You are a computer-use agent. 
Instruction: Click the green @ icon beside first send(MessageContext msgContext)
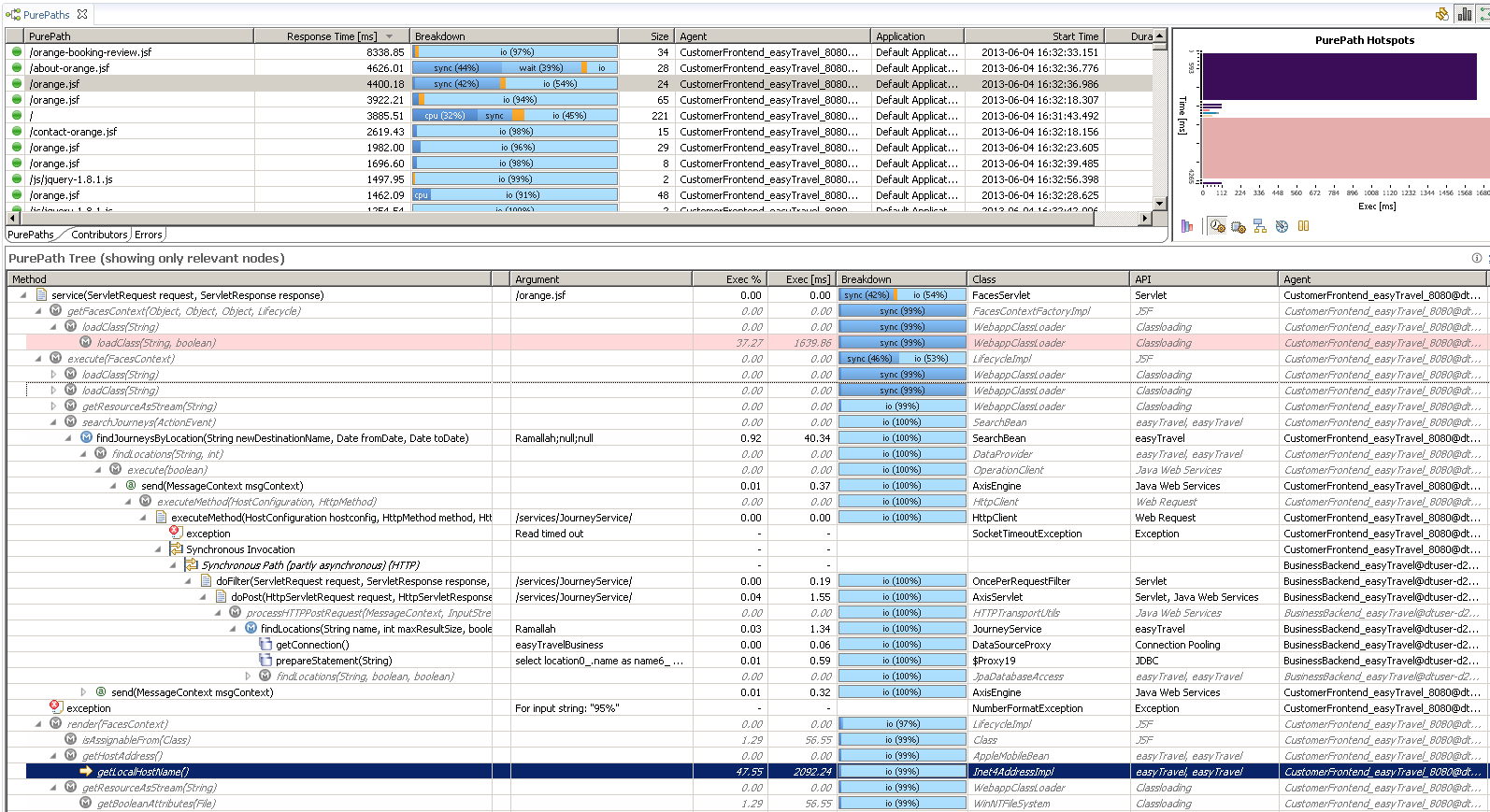coord(131,485)
